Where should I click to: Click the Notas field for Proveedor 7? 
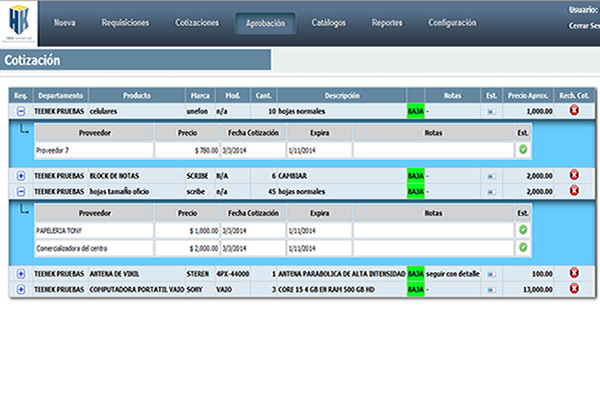point(432,150)
